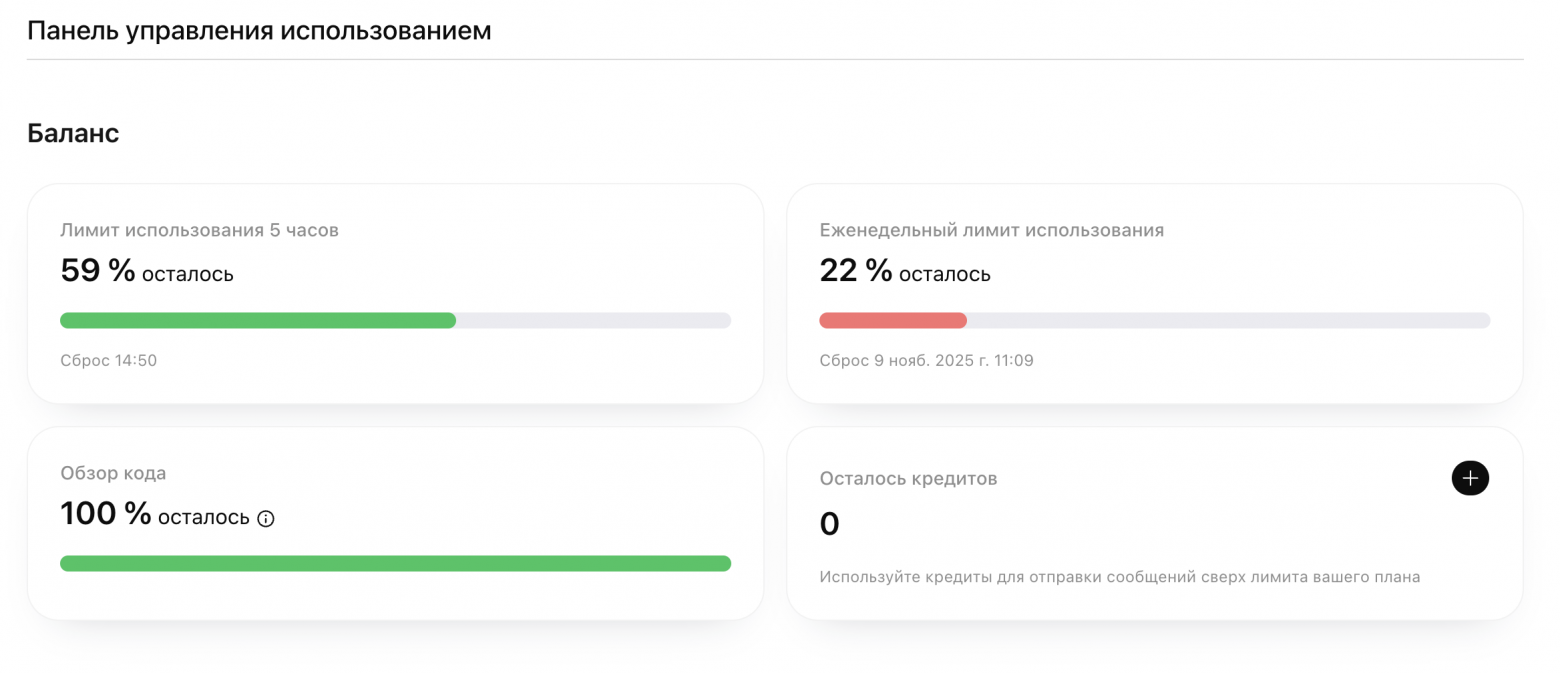Click the Сброс 9 нояб. 2025 г. label
This screenshot has width=1560, height=673.
coord(926,360)
